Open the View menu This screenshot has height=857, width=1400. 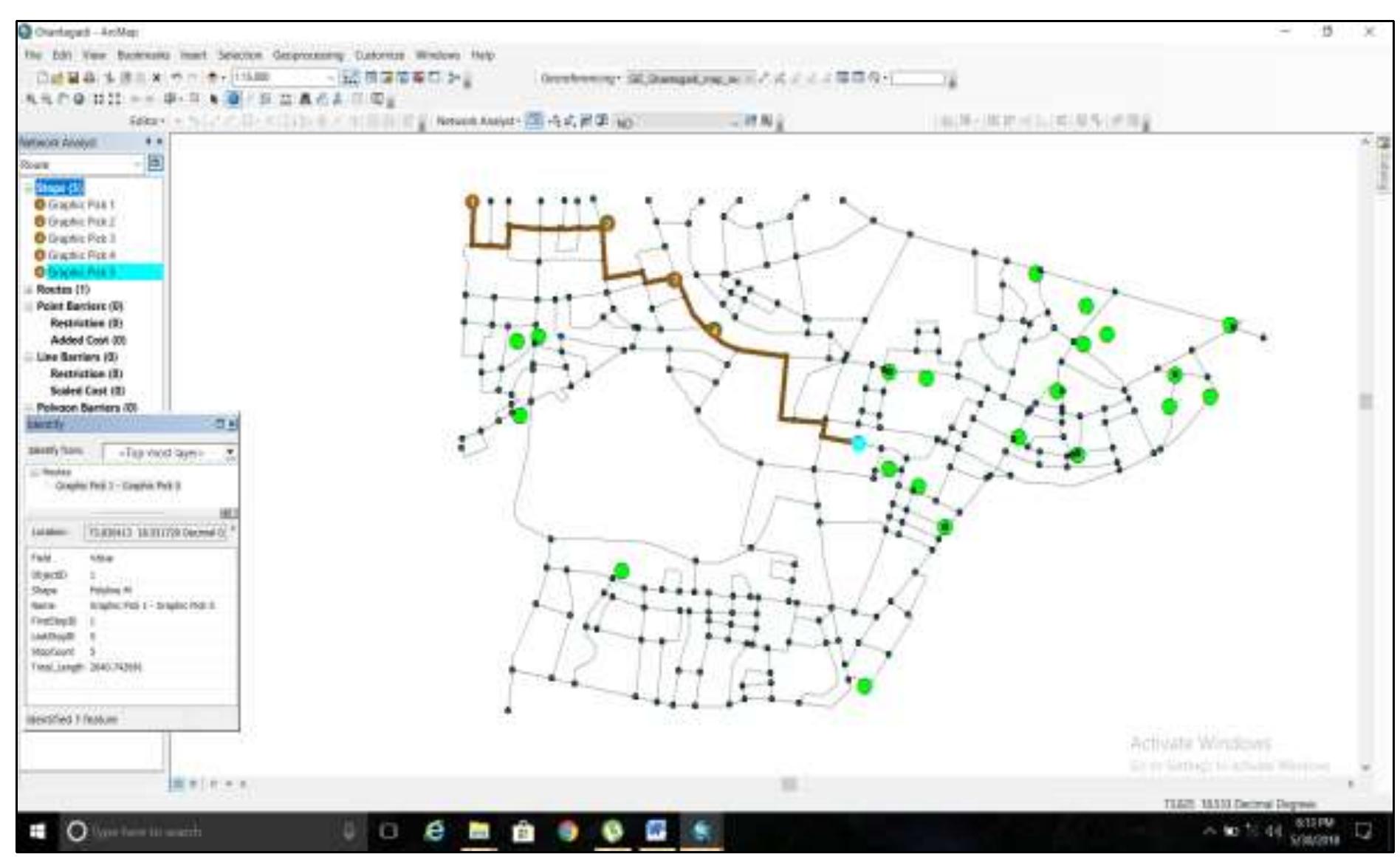tap(94, 55)
